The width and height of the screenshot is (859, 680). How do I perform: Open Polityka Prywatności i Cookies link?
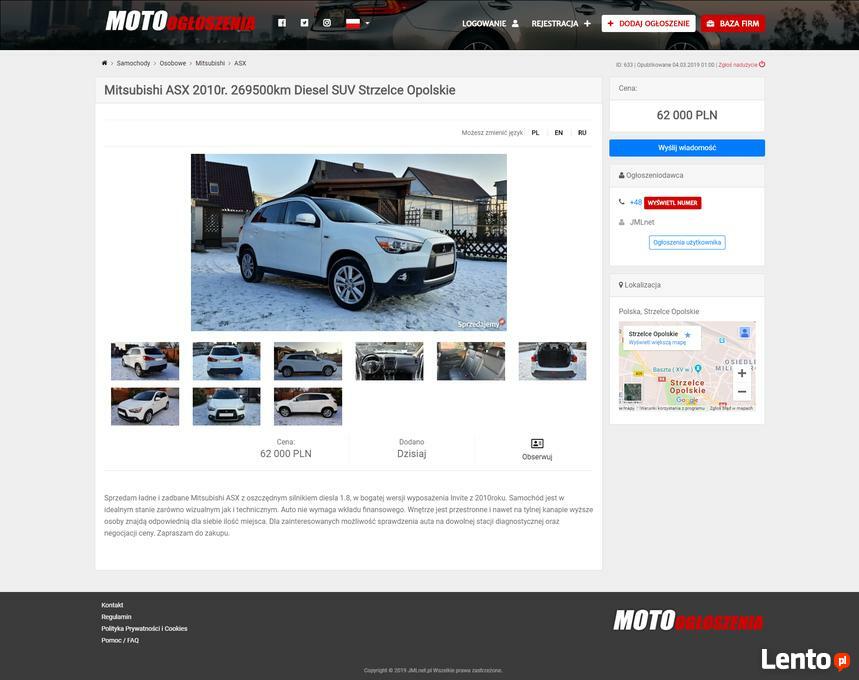[x=144, y=628]
